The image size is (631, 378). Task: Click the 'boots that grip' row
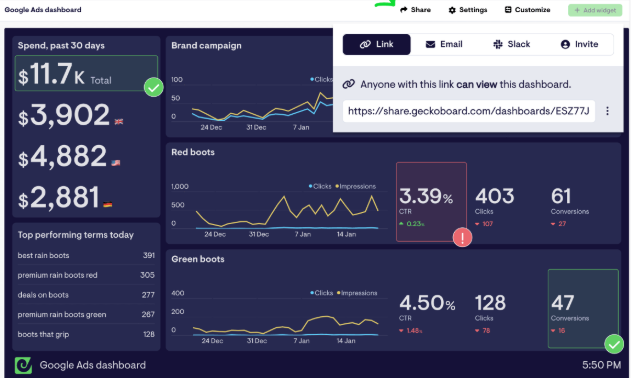(x=86, y=334)
